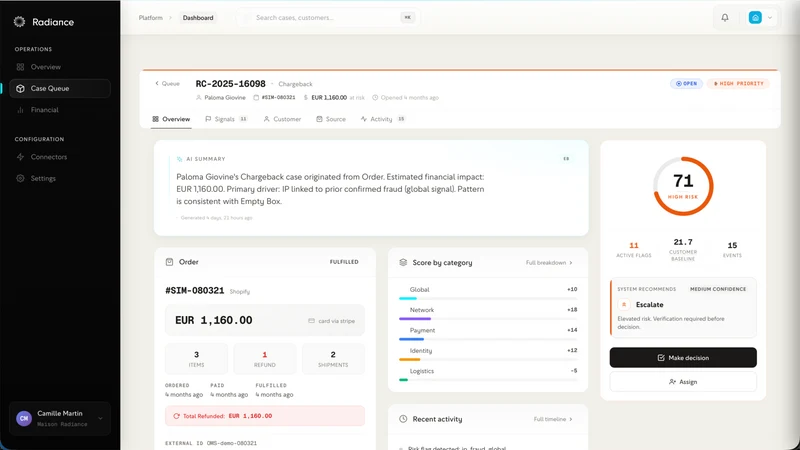This screenshot has height=450, width=800.
Task: Click the Make decision button
Action: tap(683, 358)
